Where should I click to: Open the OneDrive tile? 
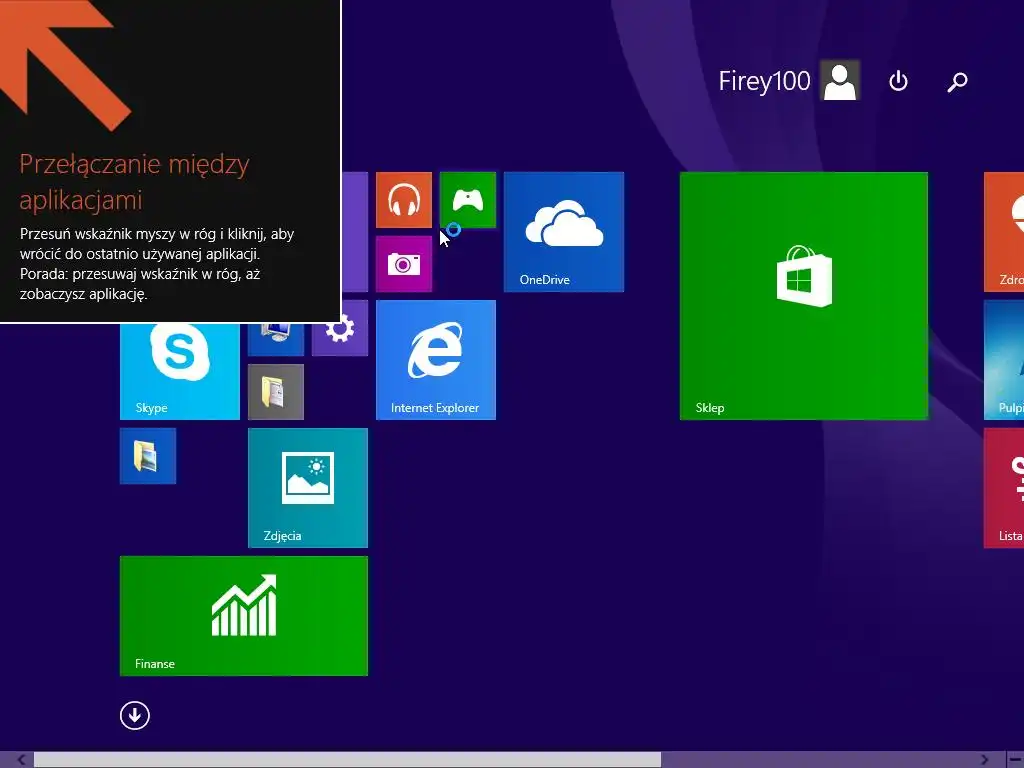[564, 232]
